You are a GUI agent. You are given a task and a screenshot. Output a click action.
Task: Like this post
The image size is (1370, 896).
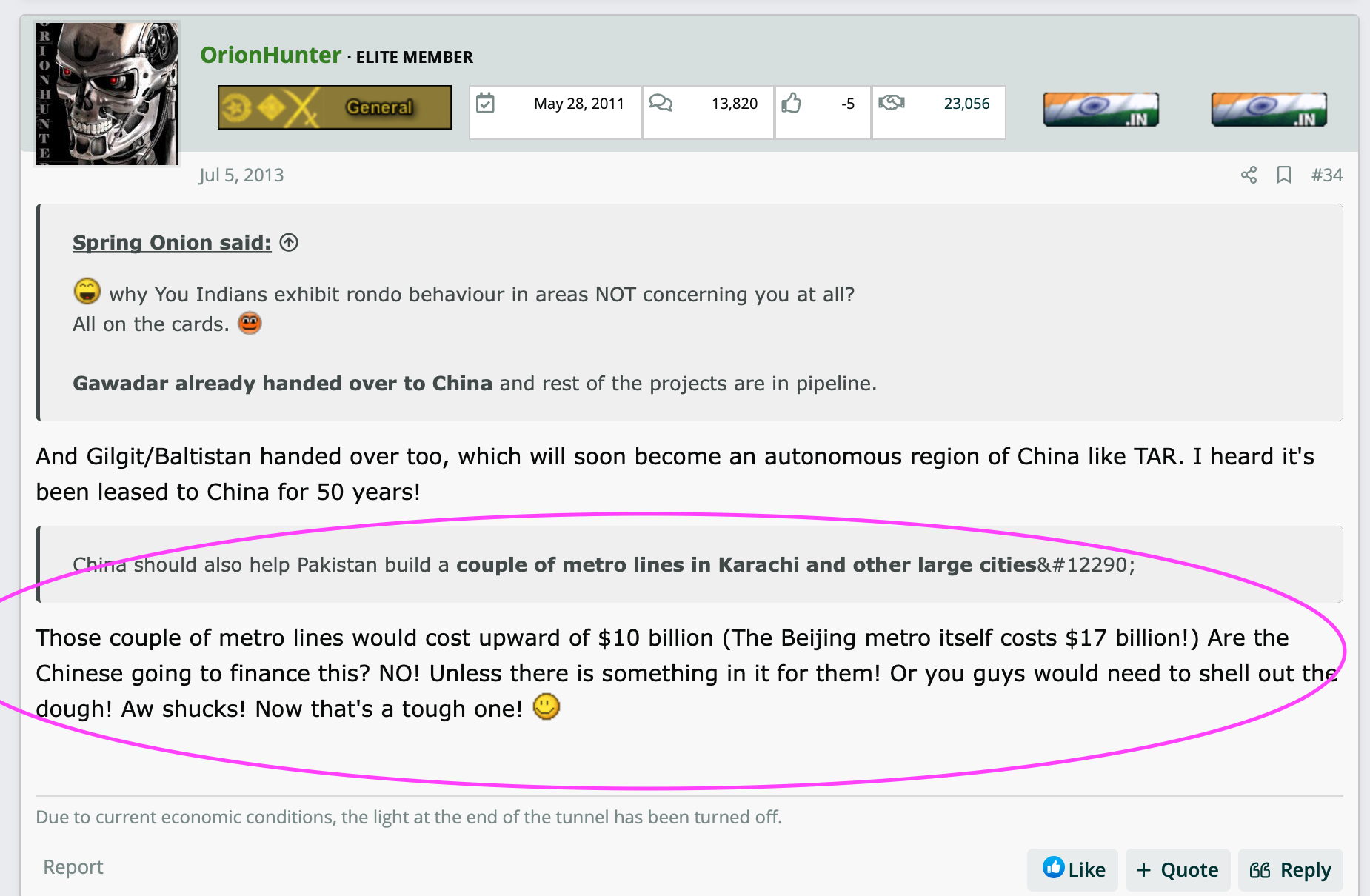[1073, 869]
